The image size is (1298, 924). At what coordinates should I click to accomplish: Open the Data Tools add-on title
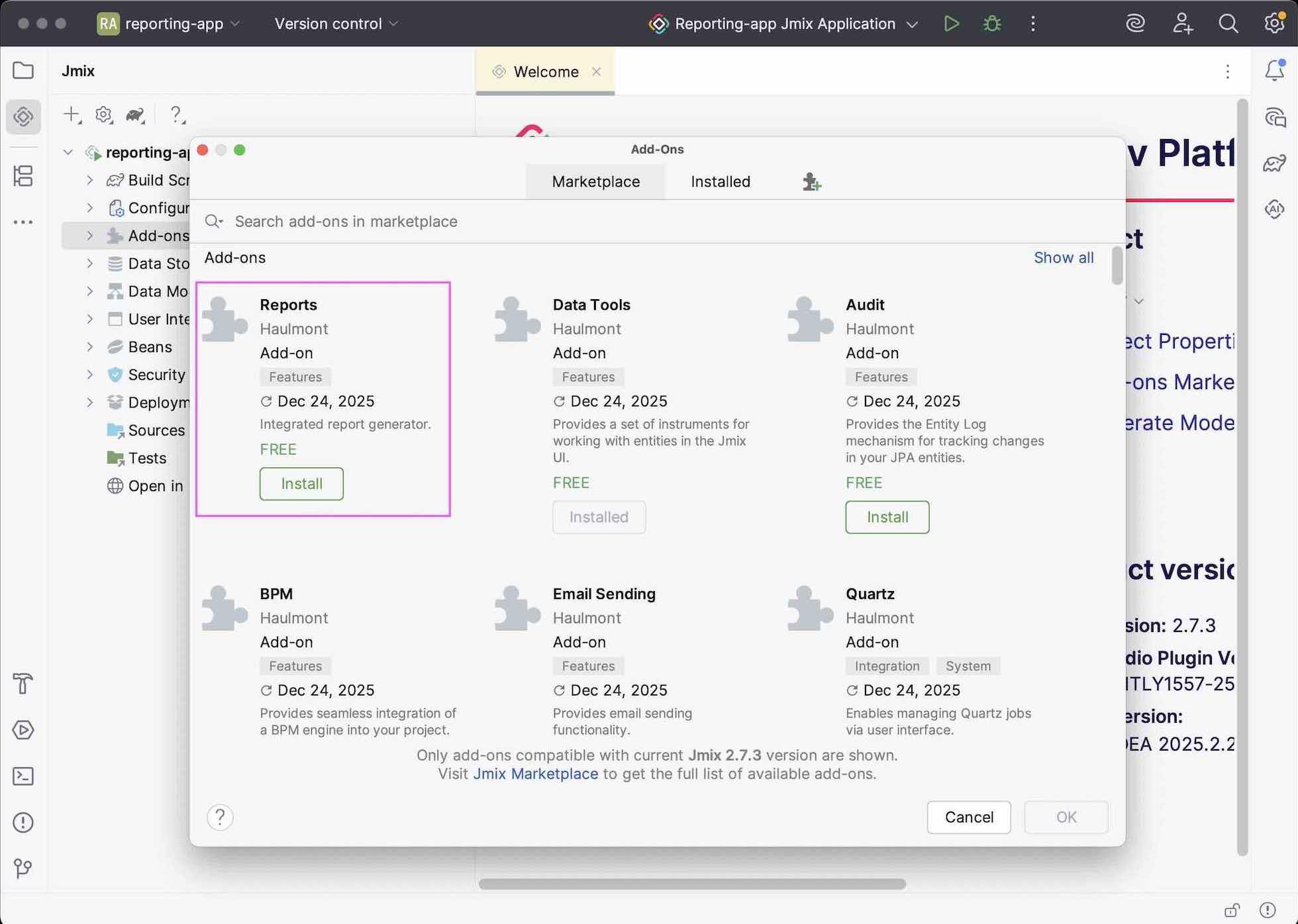[591, 304]
